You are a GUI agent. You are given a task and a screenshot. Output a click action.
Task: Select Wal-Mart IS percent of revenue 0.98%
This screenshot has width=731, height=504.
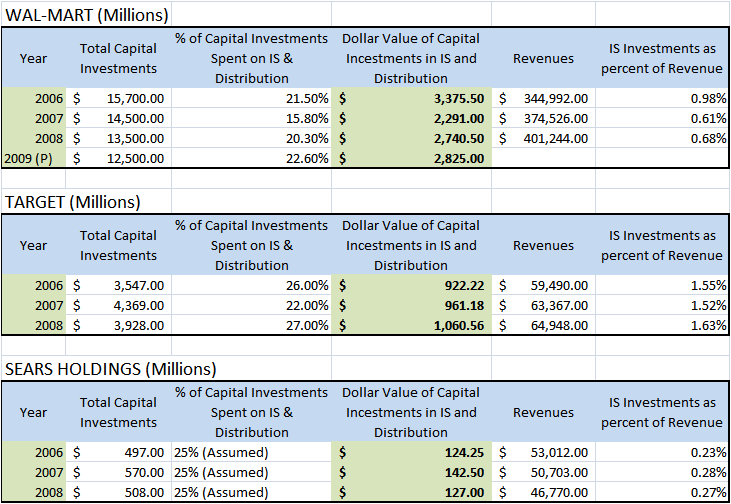tap(662, 98)
